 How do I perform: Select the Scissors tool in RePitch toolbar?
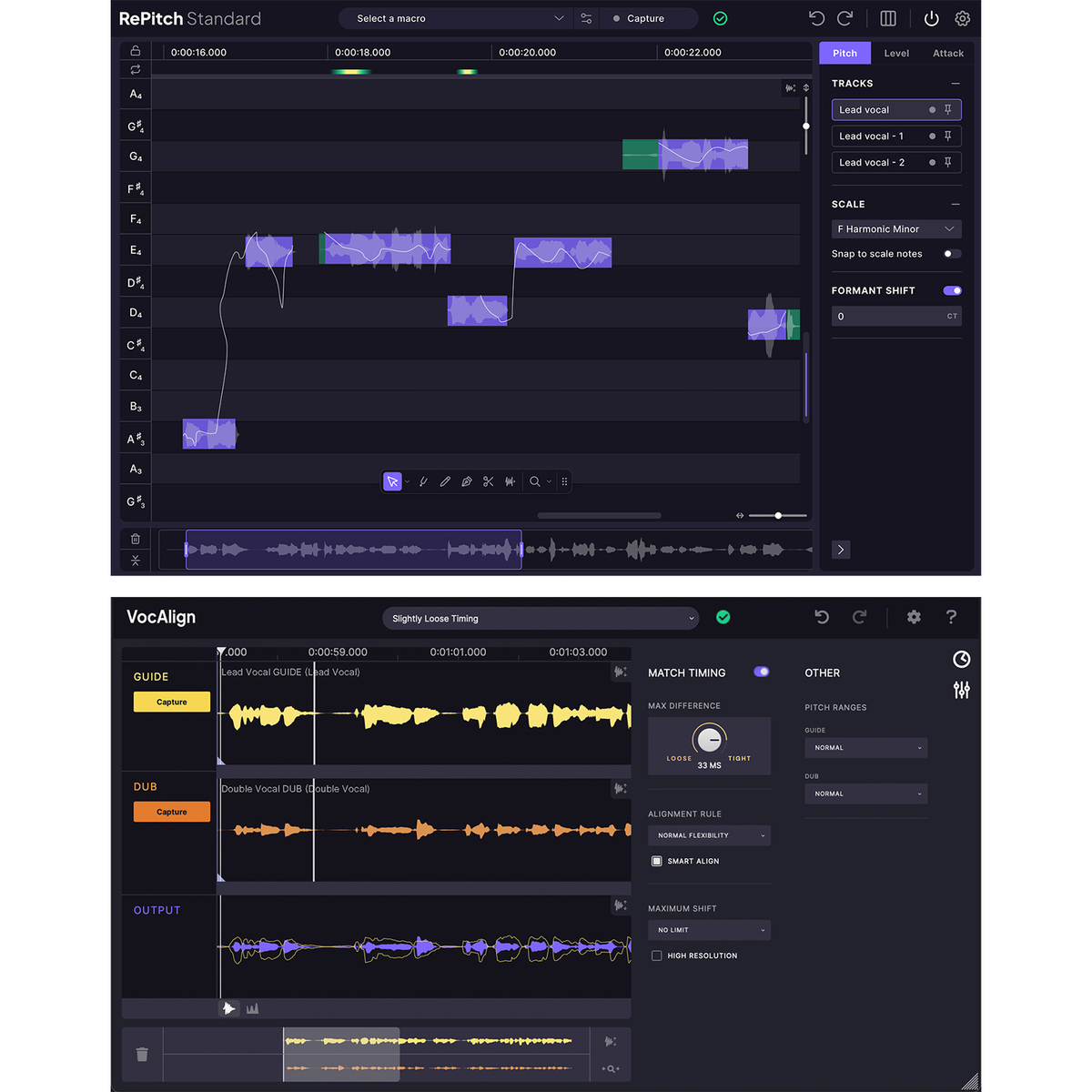tap(489, 481)
